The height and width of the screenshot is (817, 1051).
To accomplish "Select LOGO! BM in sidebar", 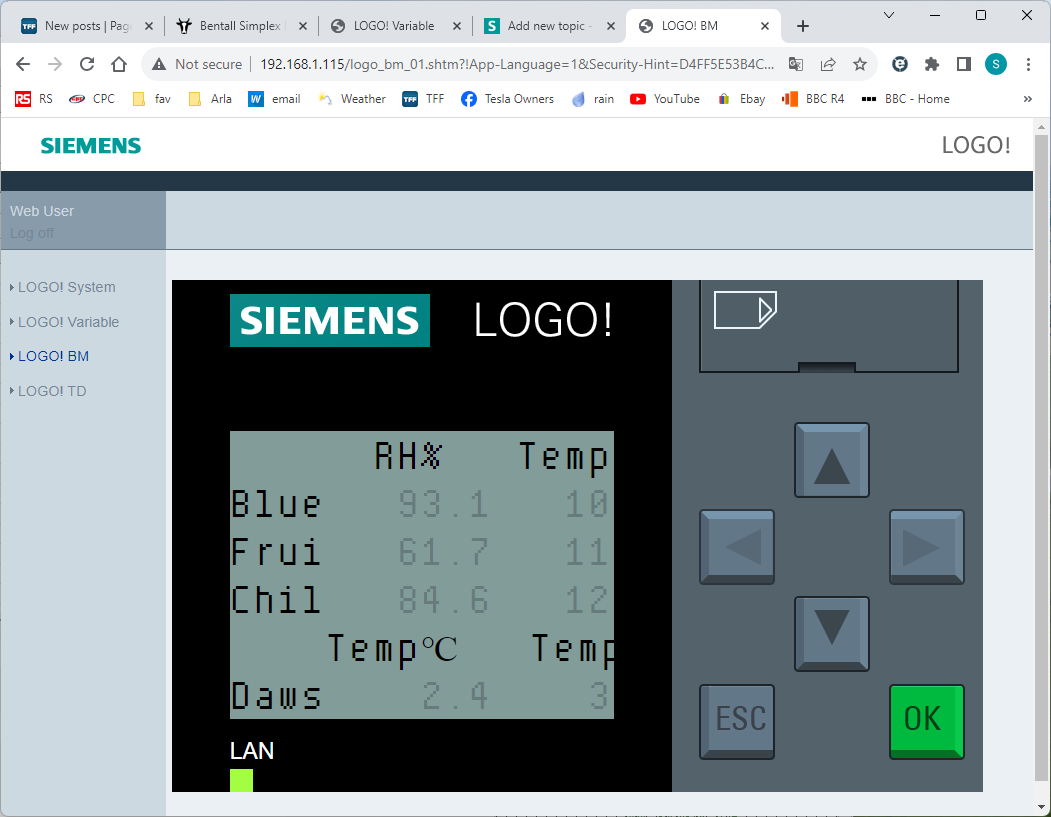I will [53, 356].
